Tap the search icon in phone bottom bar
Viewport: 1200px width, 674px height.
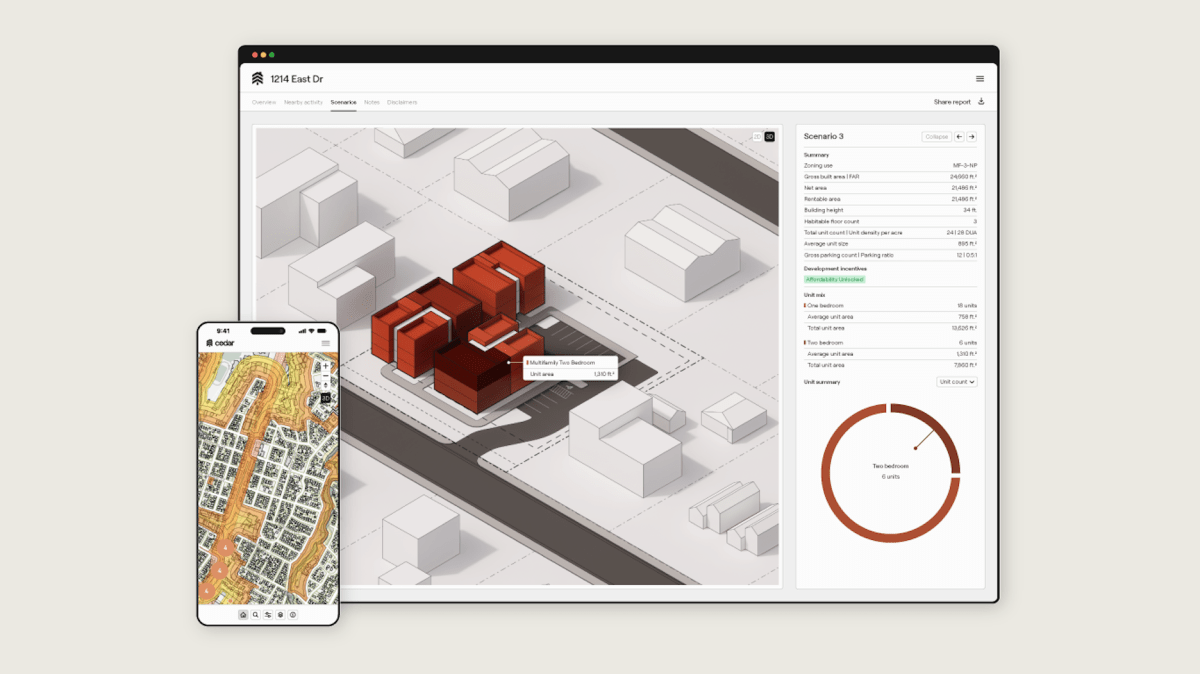[256, 615]
